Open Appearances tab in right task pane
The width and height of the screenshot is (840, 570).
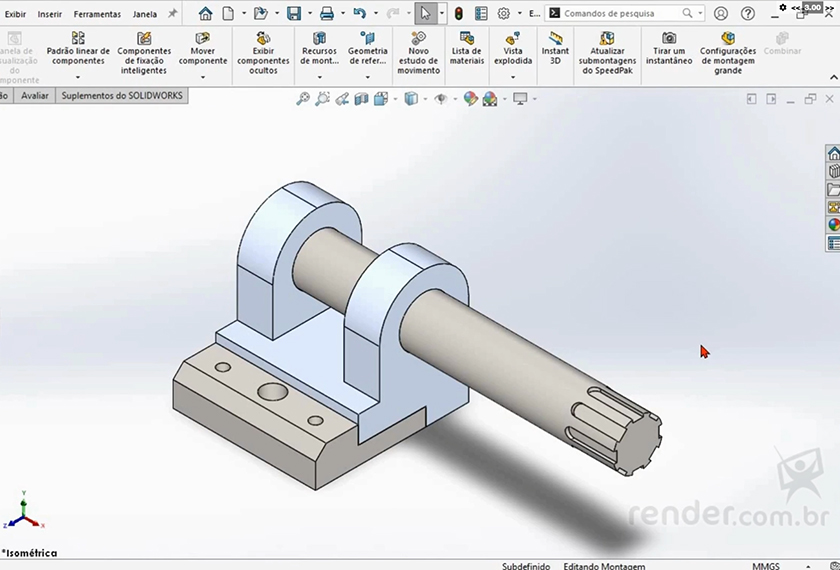tap(833, 225)
